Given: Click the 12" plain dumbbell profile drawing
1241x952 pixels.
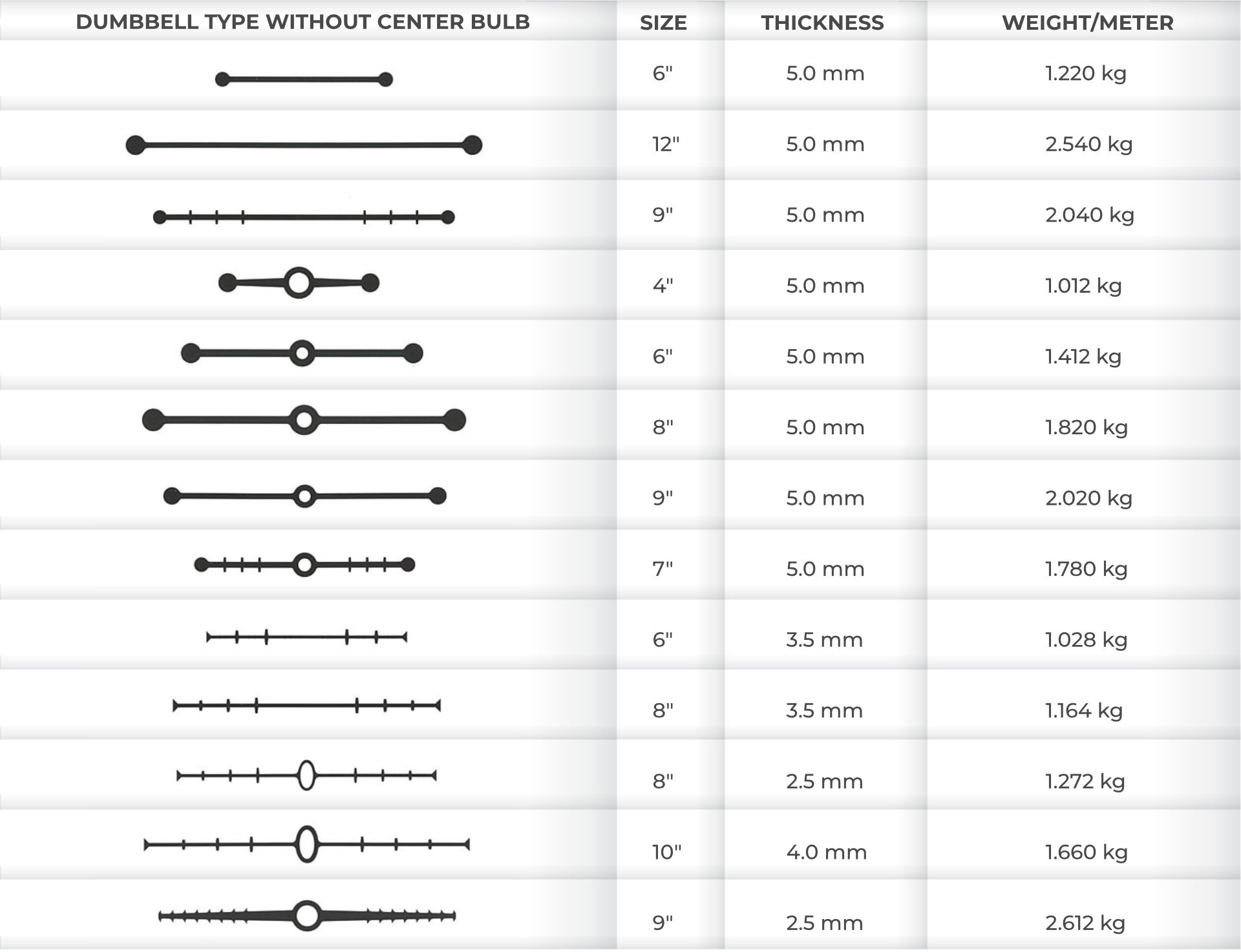Looking at the screenshot, I should (304, 145).
